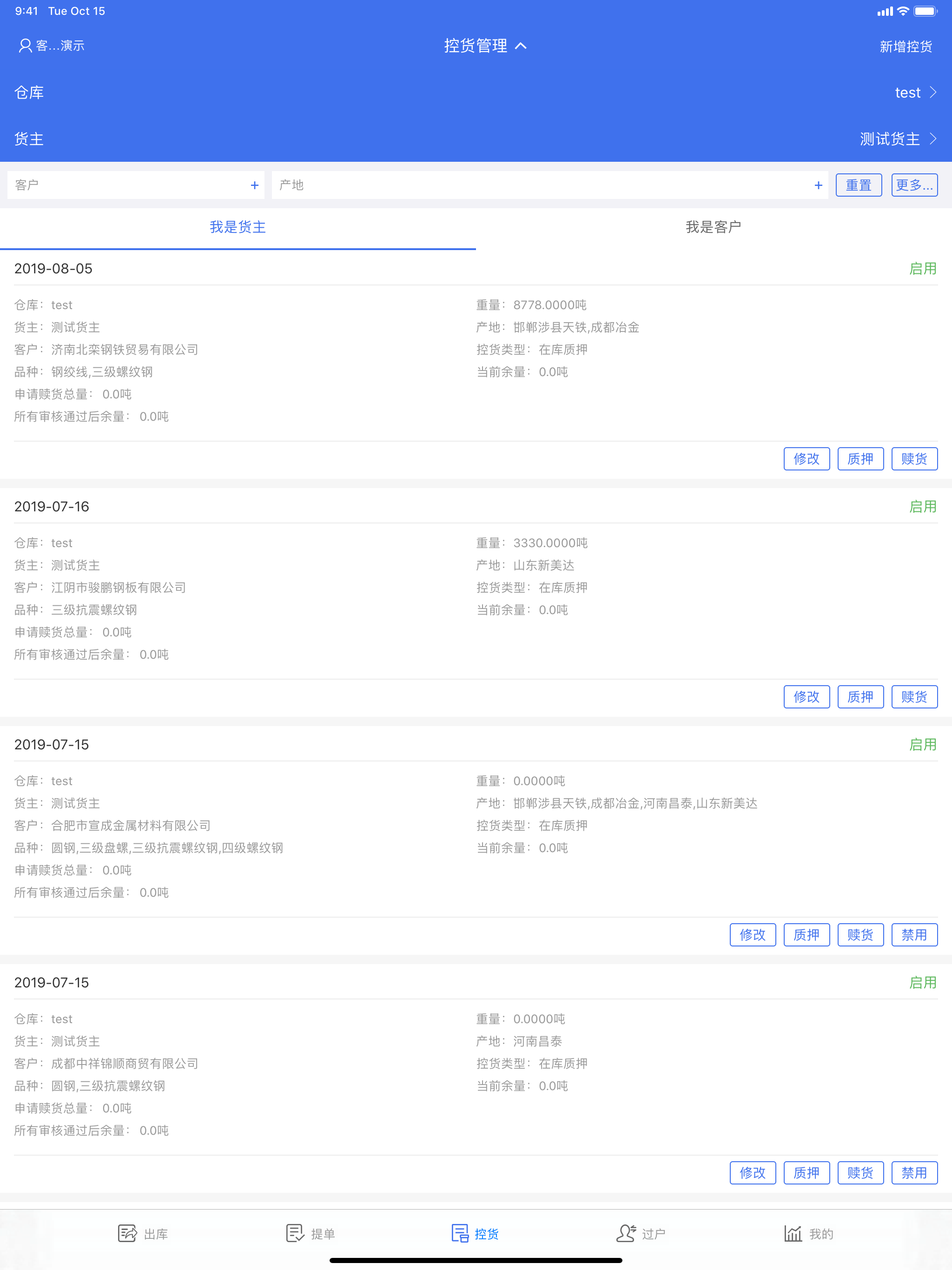Screen dimensions: 952x1270
Task: Tap the 控货管理 page title
Action: (476, 46)
